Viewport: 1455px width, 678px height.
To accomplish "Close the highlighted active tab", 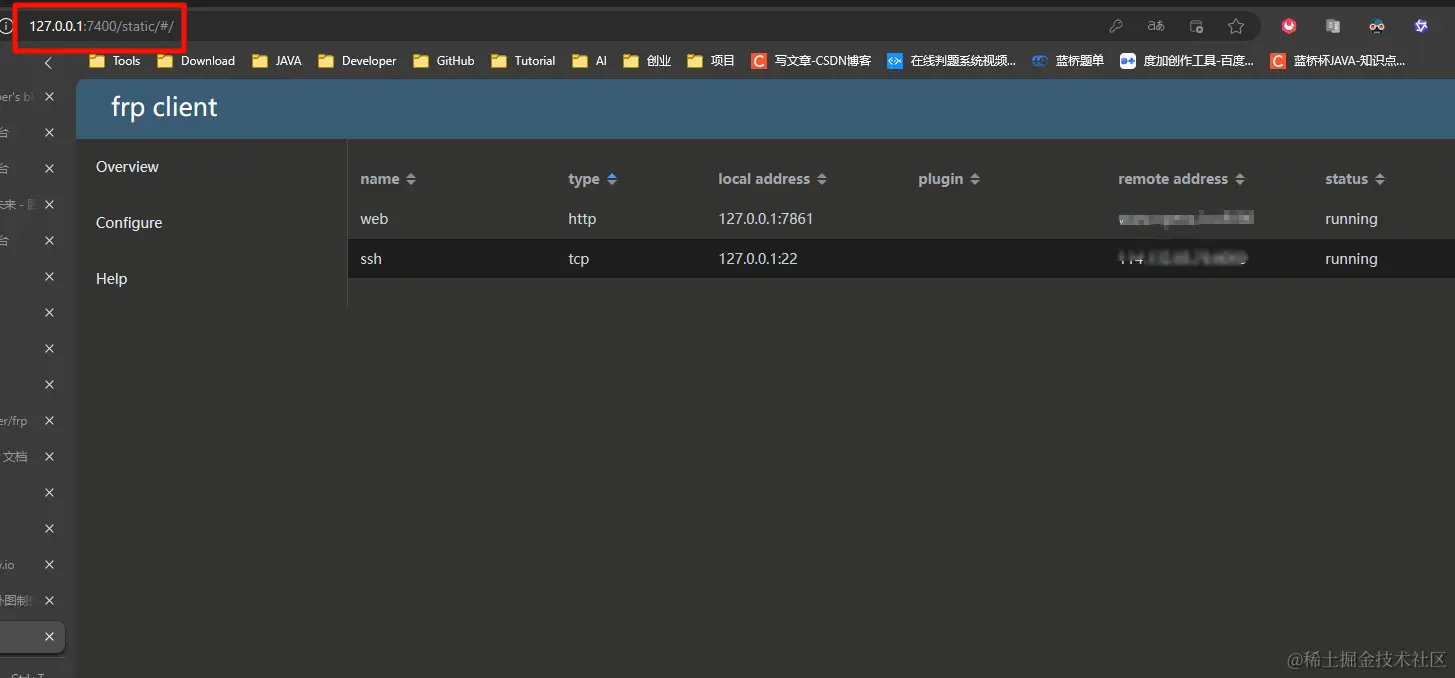I will tap(49, 637).
